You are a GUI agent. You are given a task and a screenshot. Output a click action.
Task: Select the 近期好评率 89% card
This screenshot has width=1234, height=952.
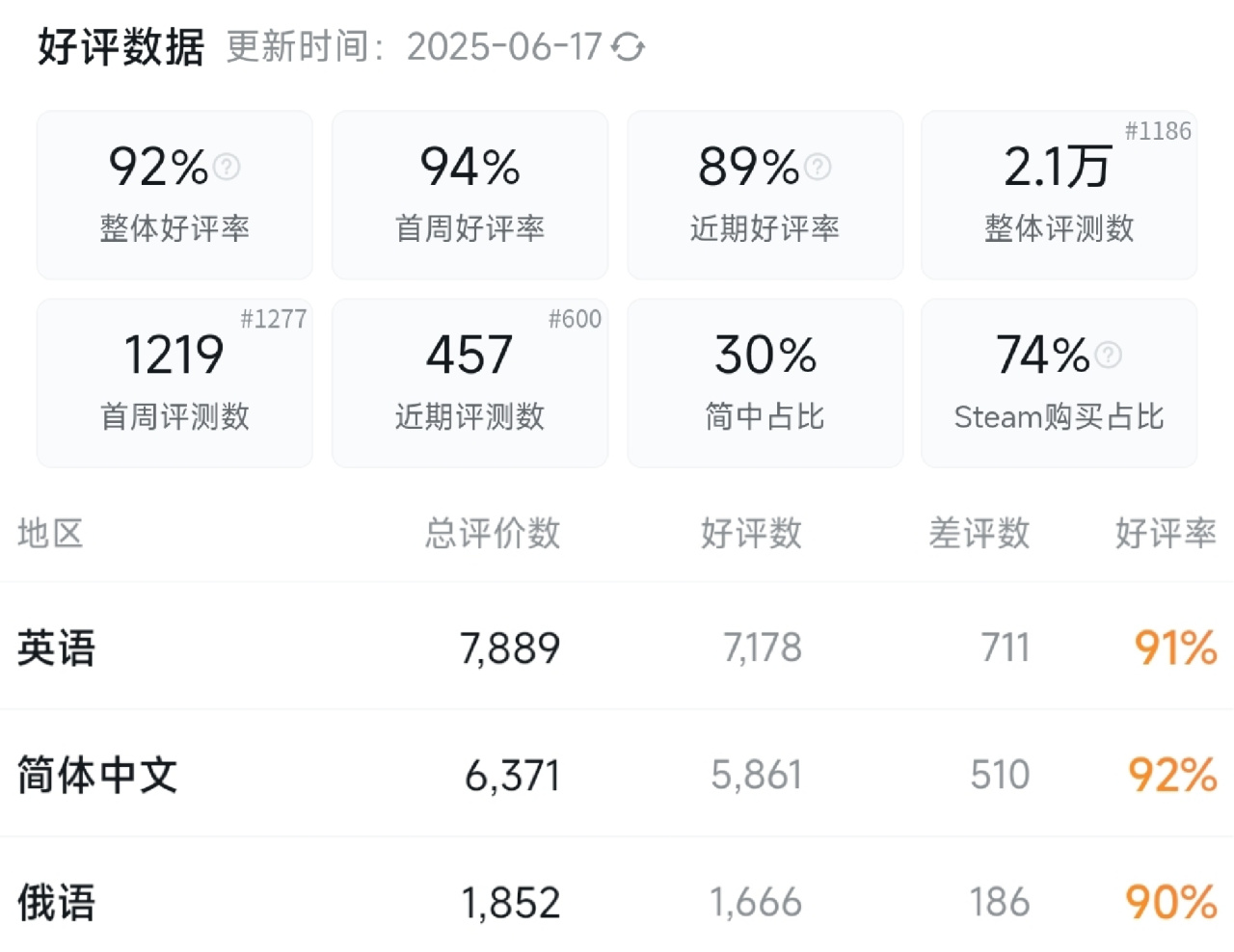(x=765, y=195)
